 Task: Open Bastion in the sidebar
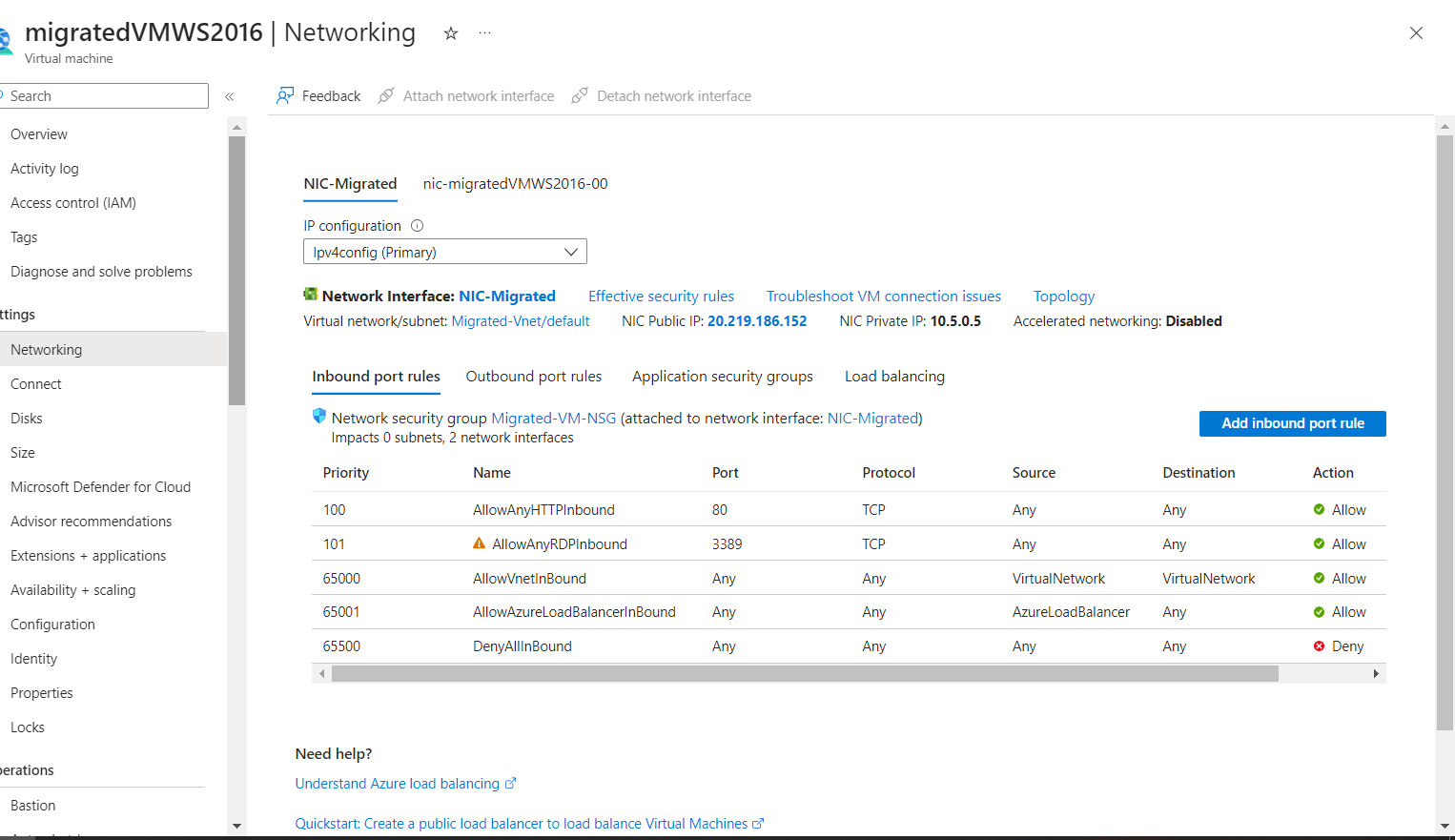click(33, 806)
